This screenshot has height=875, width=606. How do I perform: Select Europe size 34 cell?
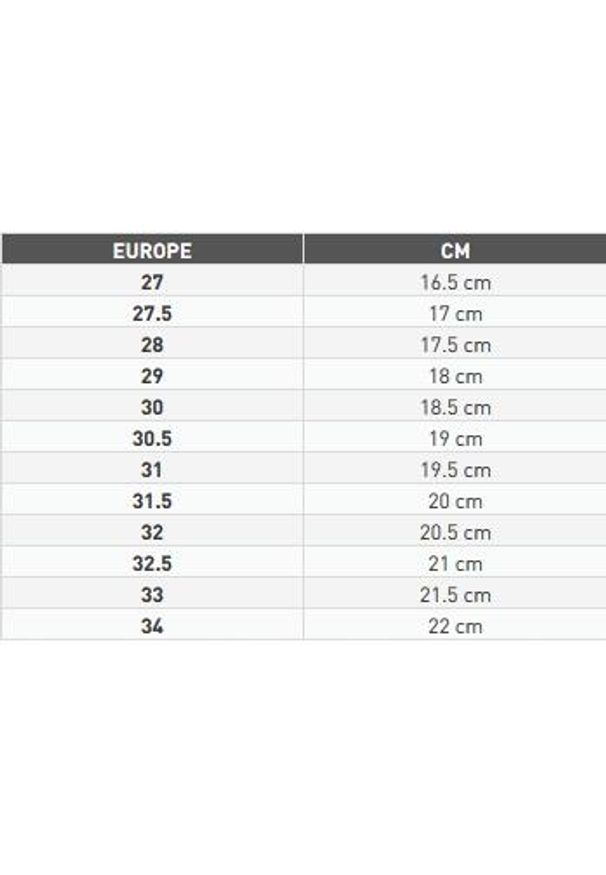click(x=152, y=626)
